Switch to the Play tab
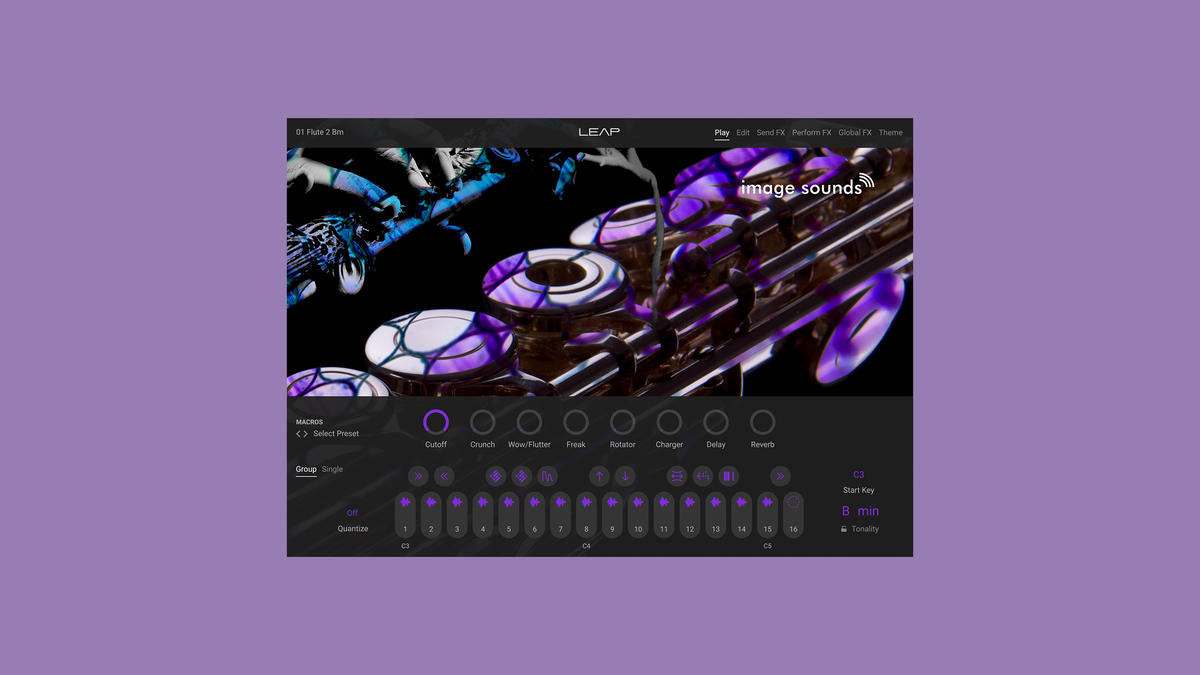 tap(722, 132)
